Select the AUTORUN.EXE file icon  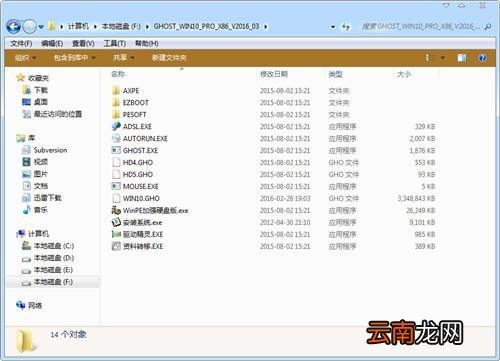tap(116, 138)
